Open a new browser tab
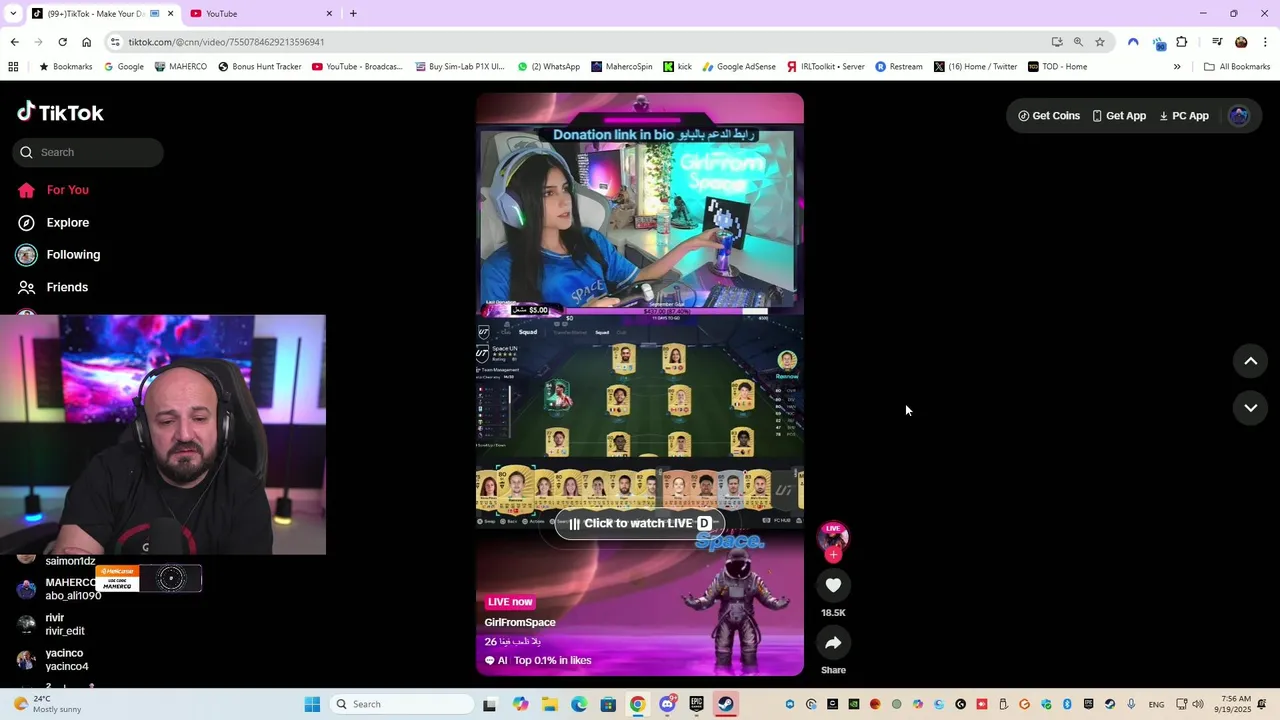 [353, 13]
